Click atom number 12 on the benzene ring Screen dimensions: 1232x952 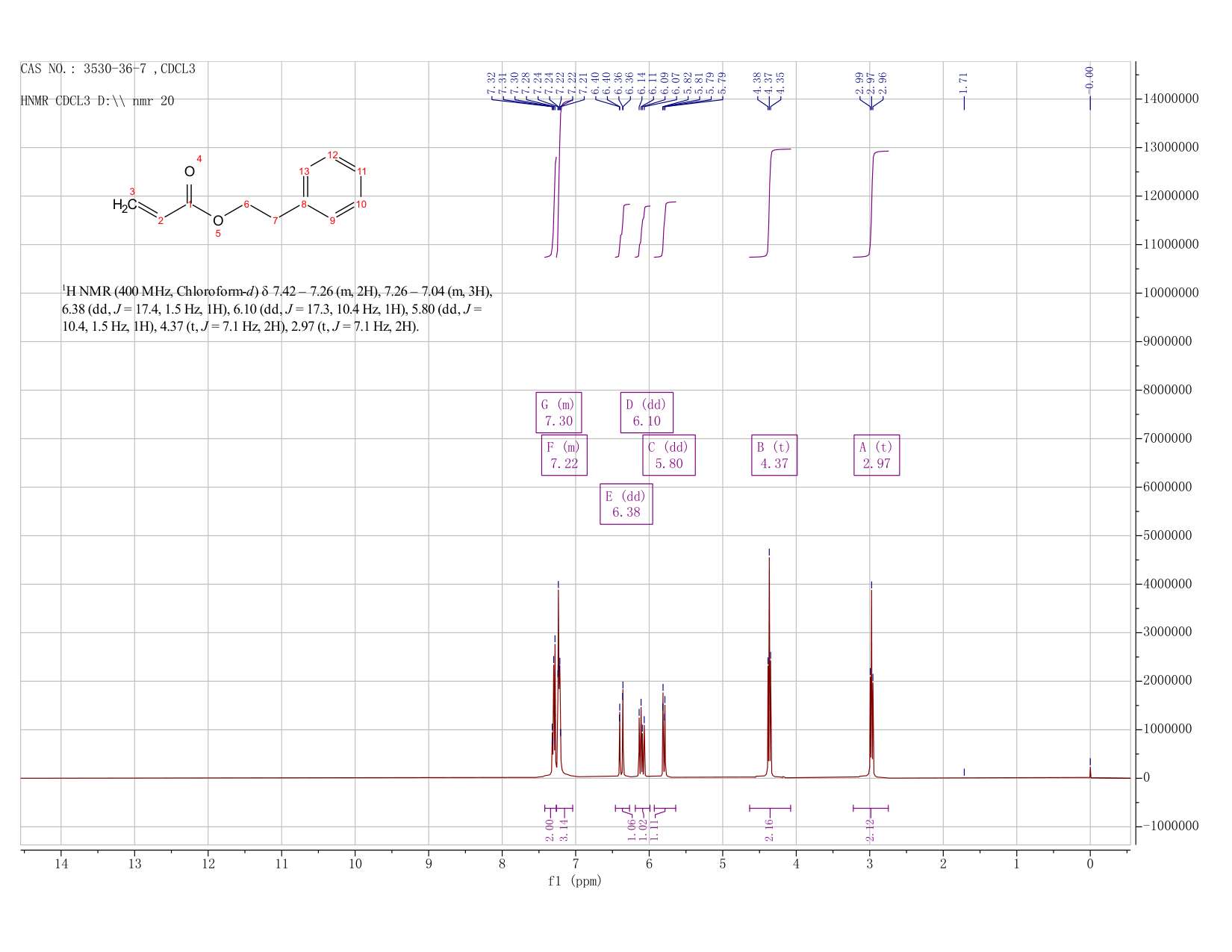click(333, 155)
